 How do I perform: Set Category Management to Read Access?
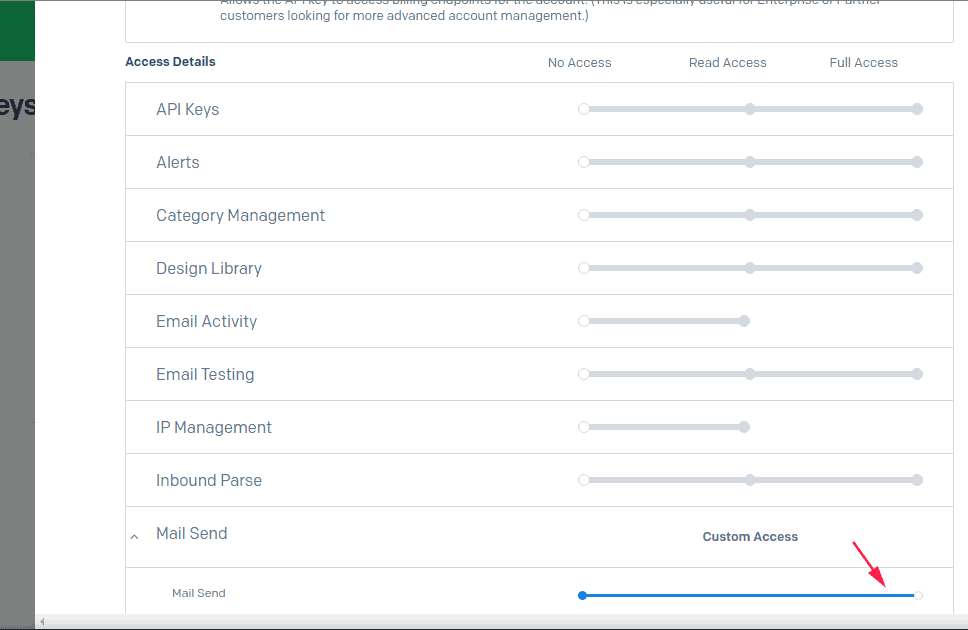click(749, 216)
